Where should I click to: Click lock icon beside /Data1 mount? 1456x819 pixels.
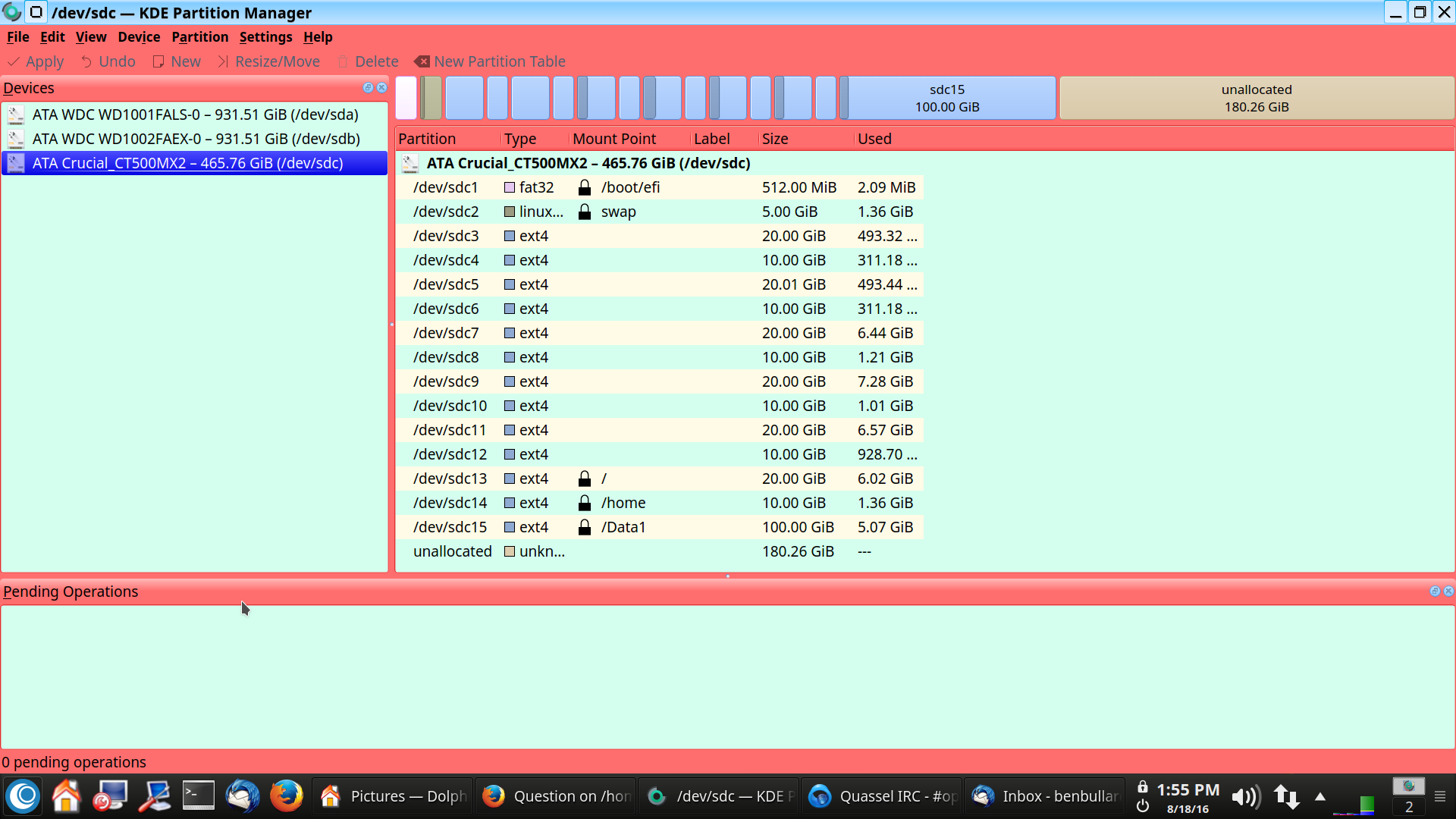tap(585, 527)
